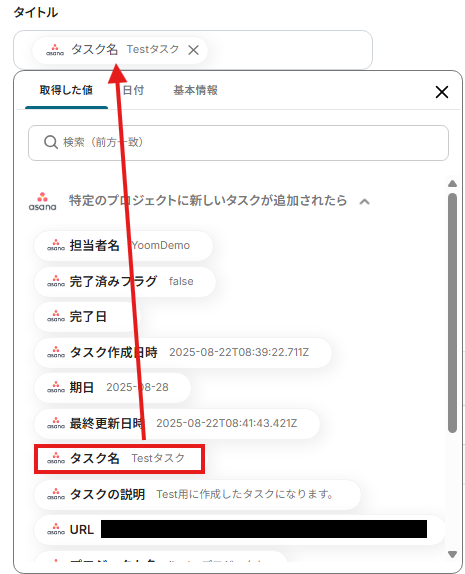Select the URL value
The height and width of the screenshot is (574, 465).
point(239,530)
